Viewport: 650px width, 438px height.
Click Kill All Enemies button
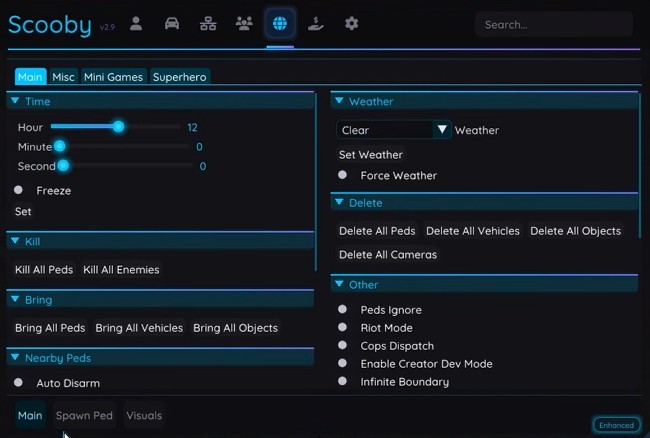pos(121,270)
